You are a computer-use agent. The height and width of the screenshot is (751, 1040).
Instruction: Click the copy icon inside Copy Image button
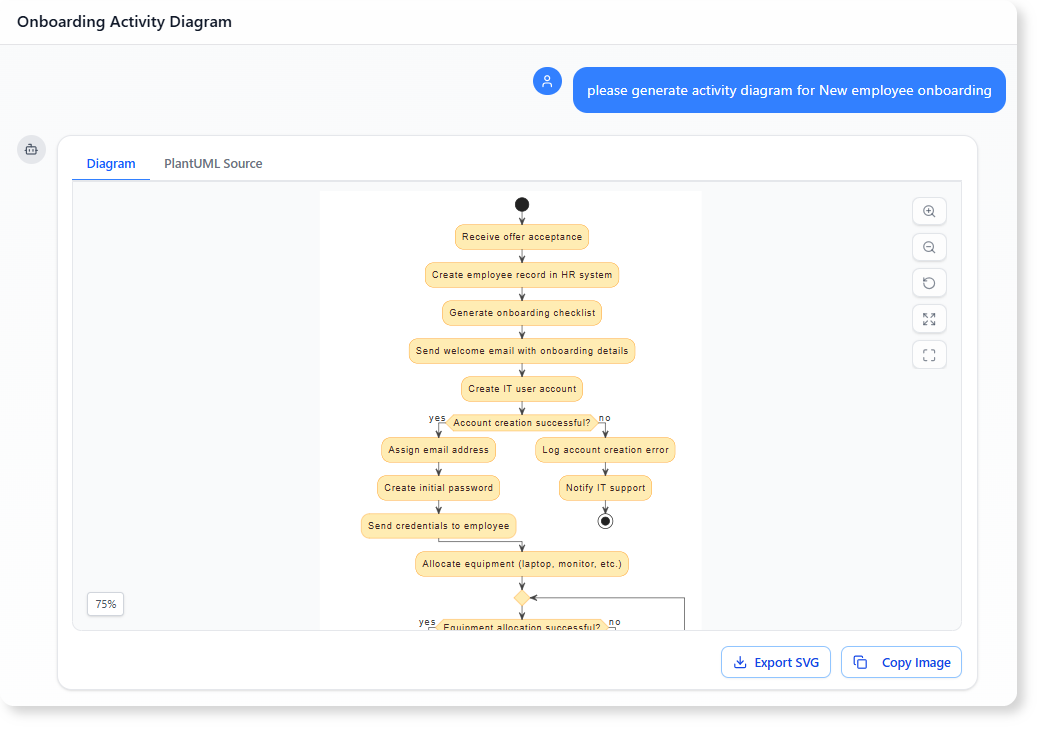click(861, 662)
